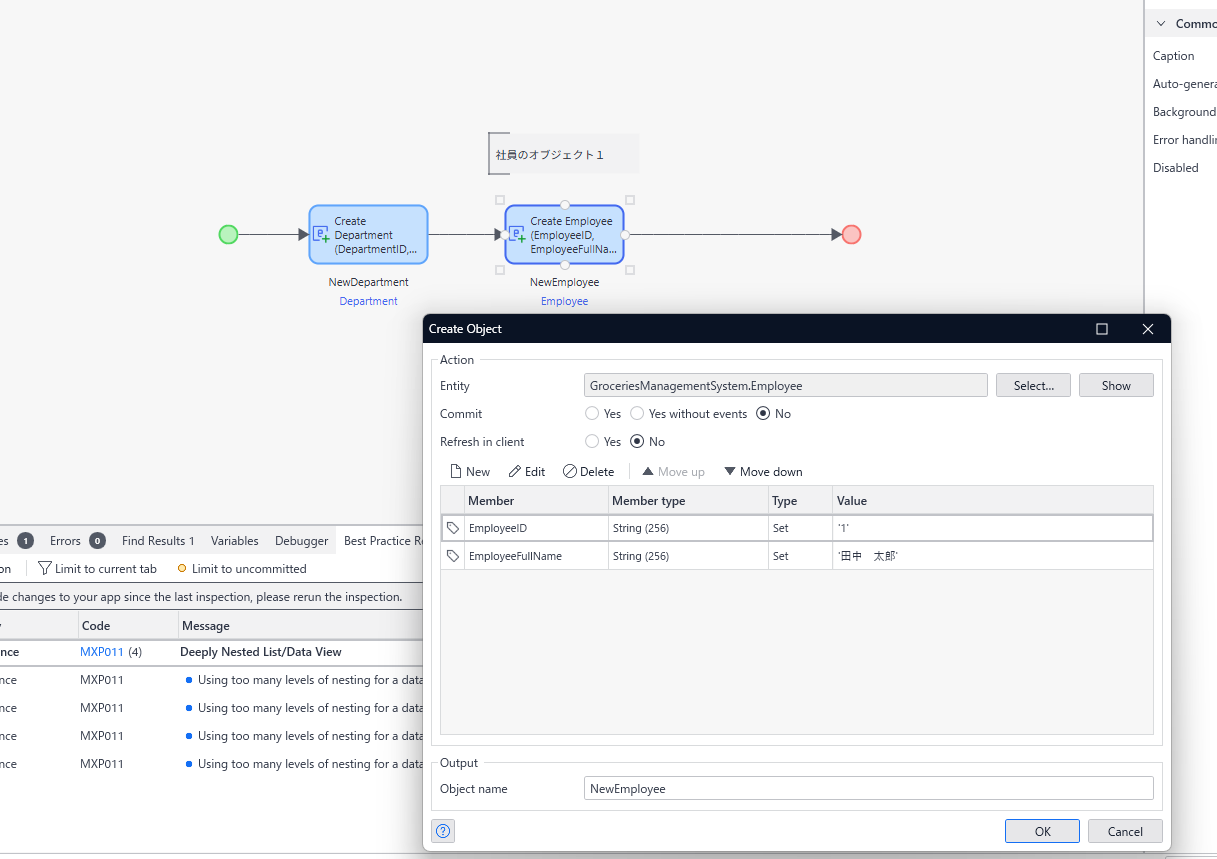Click the NewEmployee label under activity

click(564, 282)
